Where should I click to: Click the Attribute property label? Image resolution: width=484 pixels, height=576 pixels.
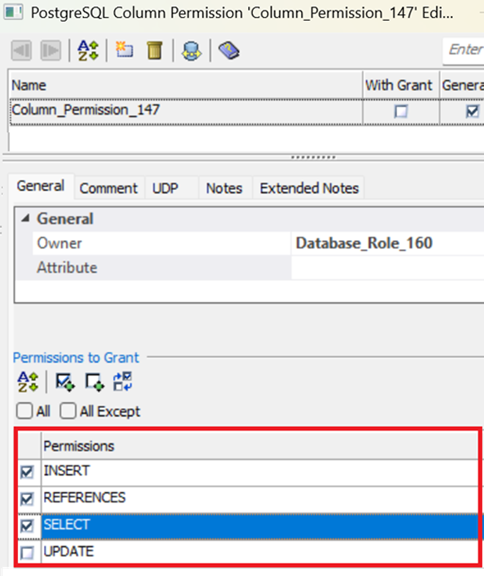67,267
